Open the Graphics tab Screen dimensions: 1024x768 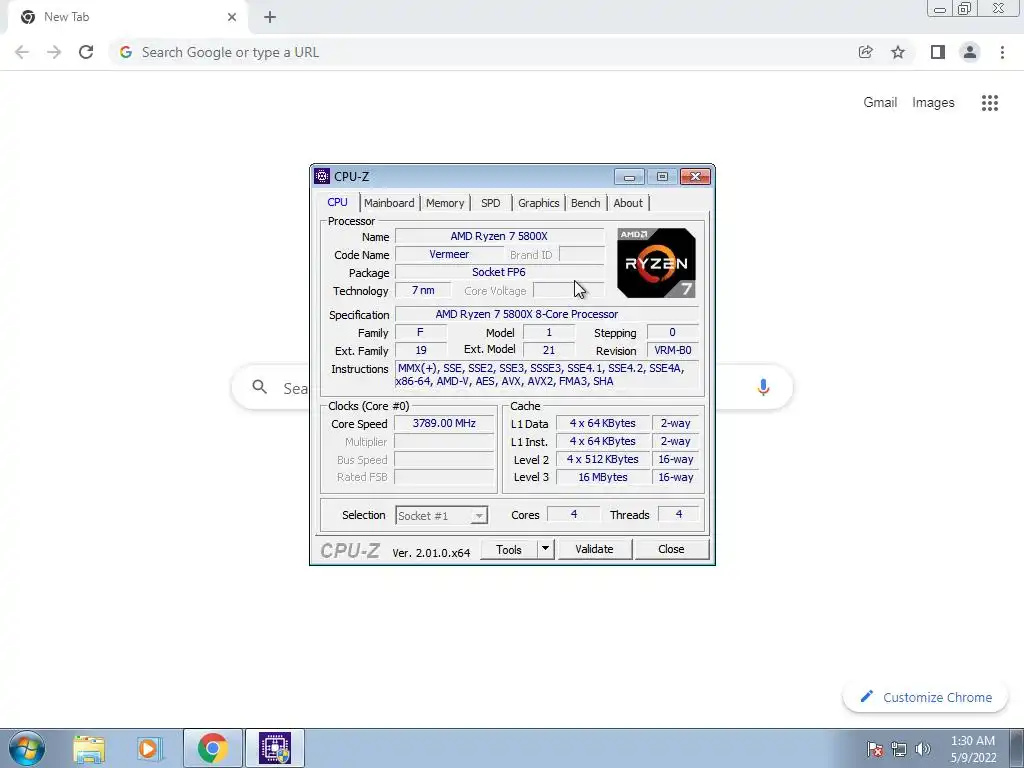pyautogui.click(x=539, y=203)
